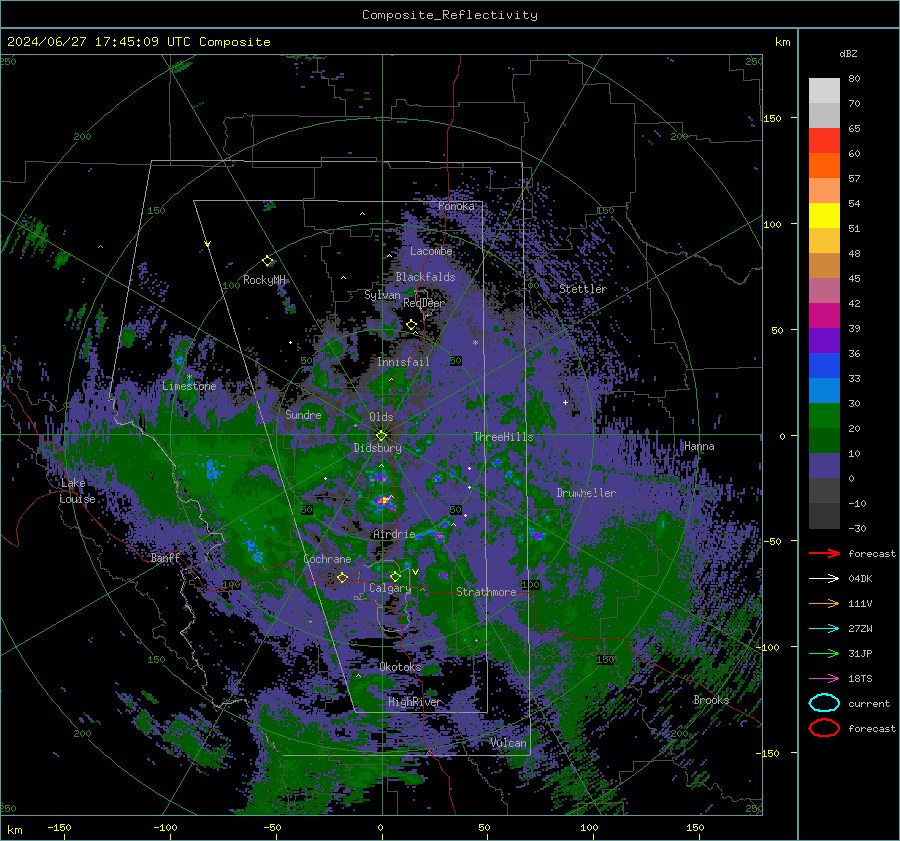
Task: Click the Blackfalds label
Action: tap(425, 277)
